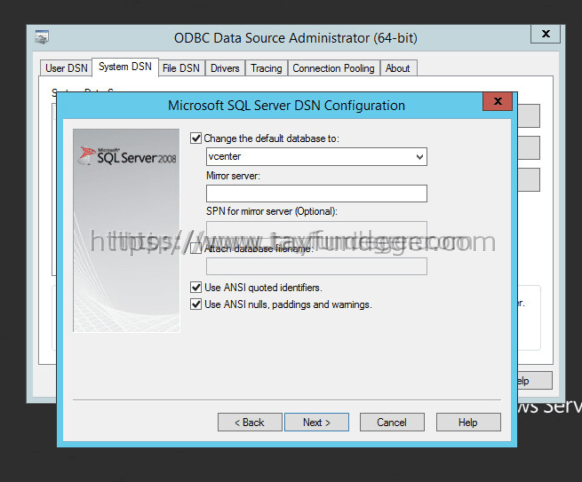Show the About tab
Image resolution: width=582 pixels, height=482 pixels.
398,68
